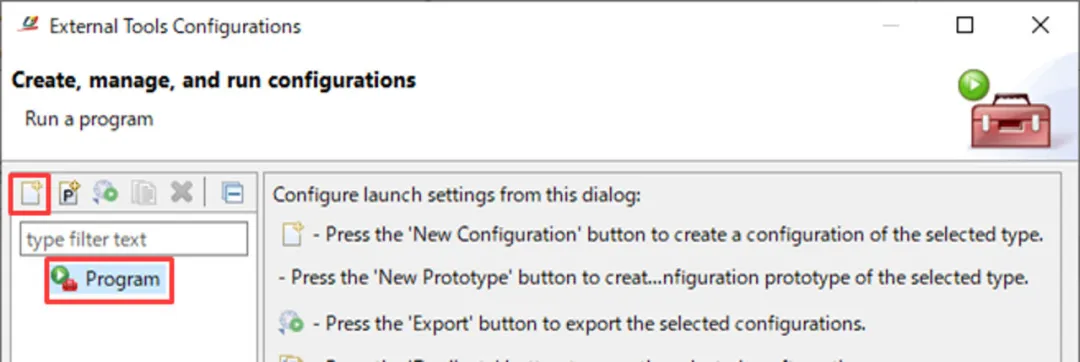Click the 'Run a program' subtitle text
Image resolution: width=1080 pixels, height=362 pixels.
click(x=89, y=118)
